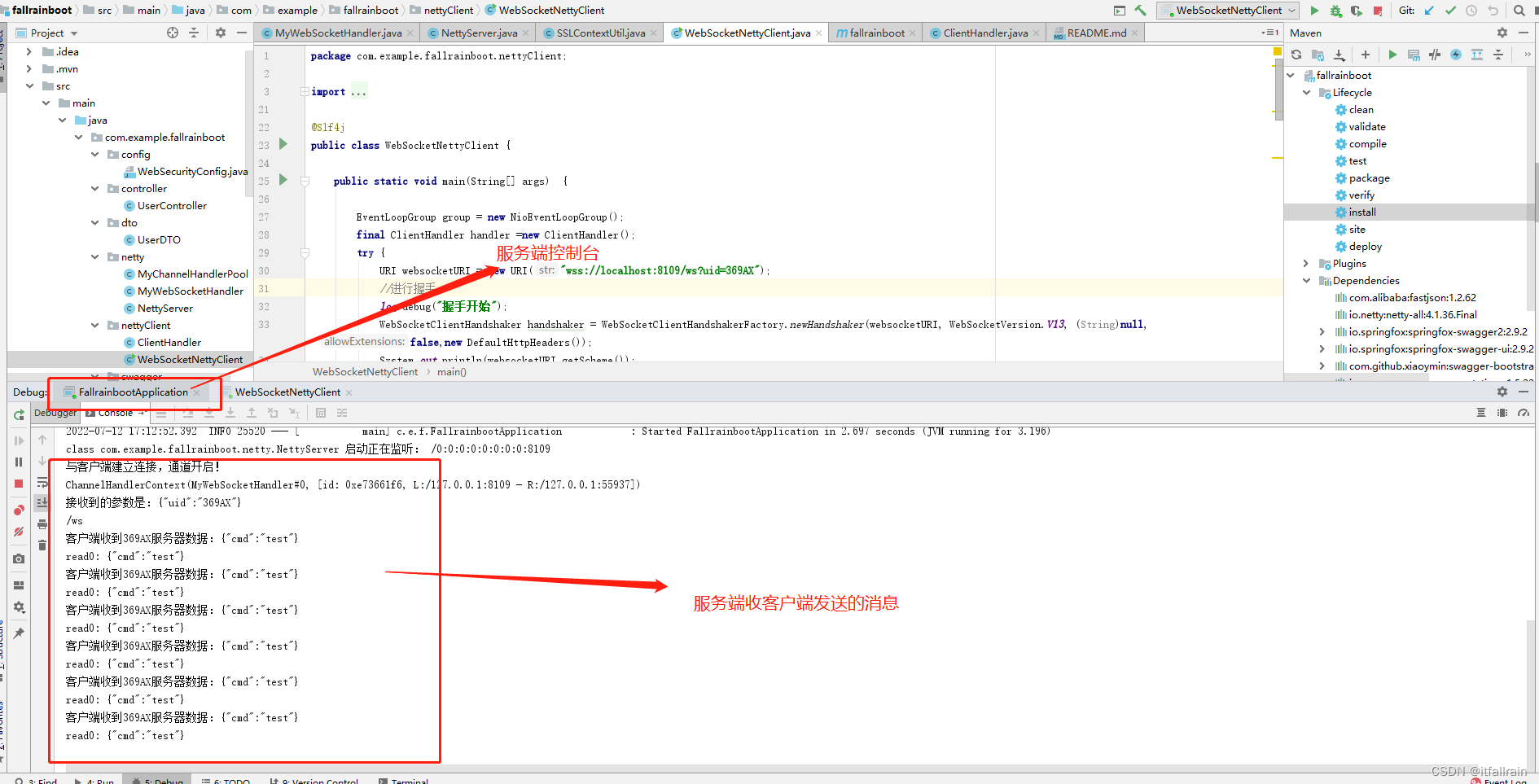This screenshot has width=1539, height=784.
Task: Collapse Maven Lifecycle node
Action: coord(1306,92)
